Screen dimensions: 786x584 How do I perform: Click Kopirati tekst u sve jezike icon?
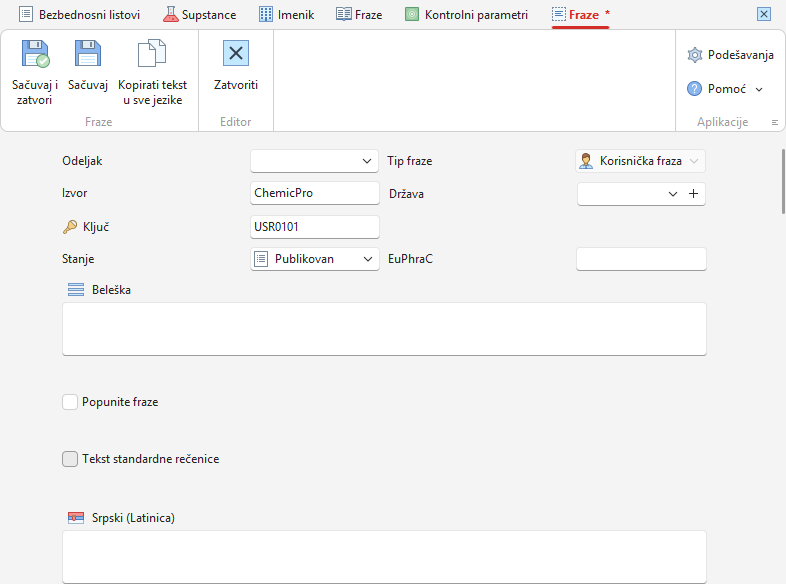tap(152, 53)
